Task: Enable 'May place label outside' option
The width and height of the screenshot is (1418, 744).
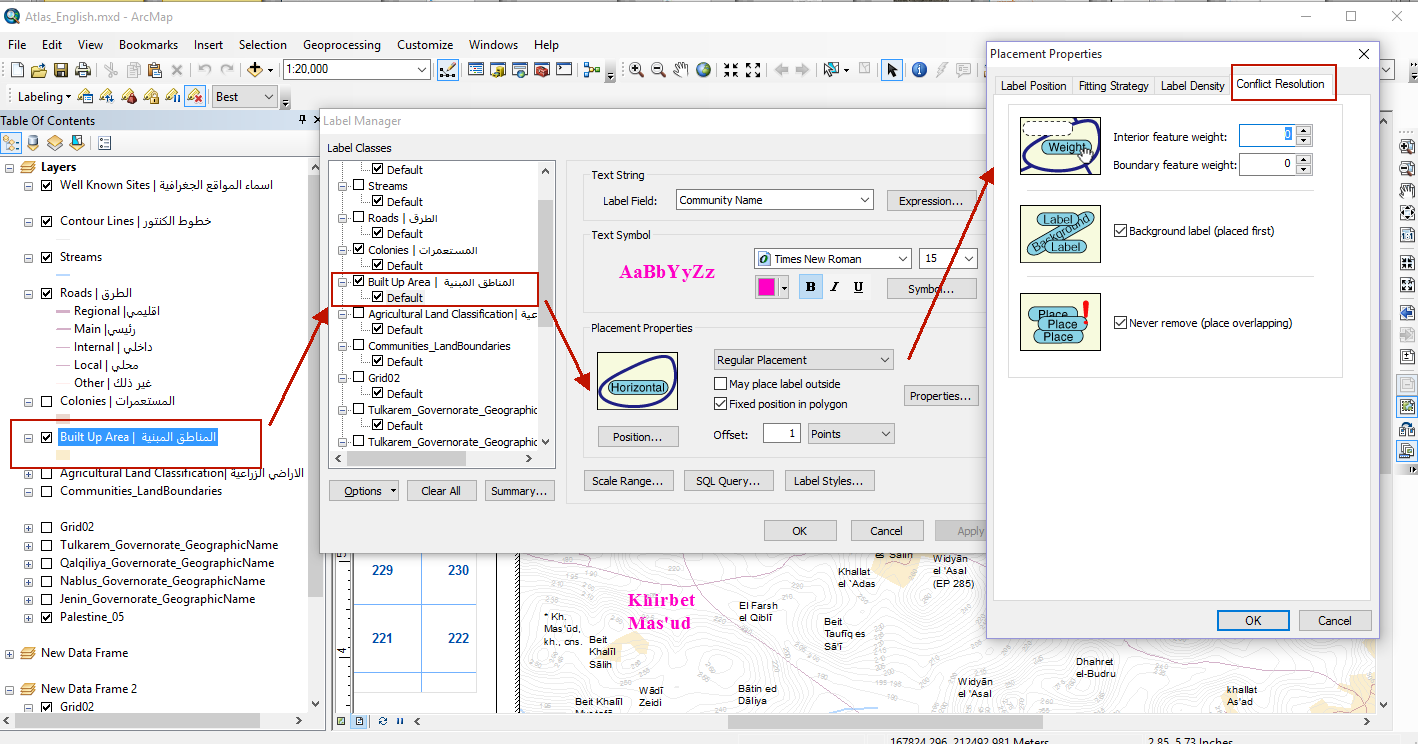Action: (720, 384)
